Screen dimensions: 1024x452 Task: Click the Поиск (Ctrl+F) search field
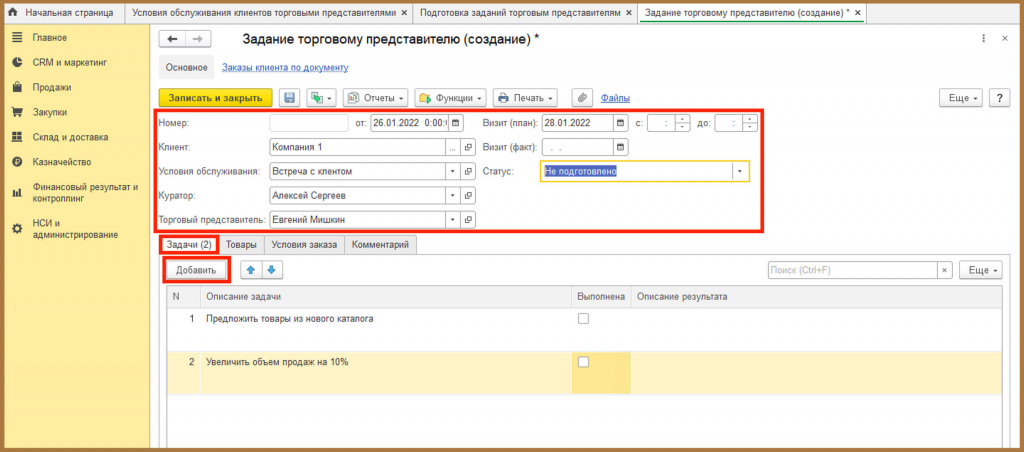pyautogui.click(x=853, y=270)
